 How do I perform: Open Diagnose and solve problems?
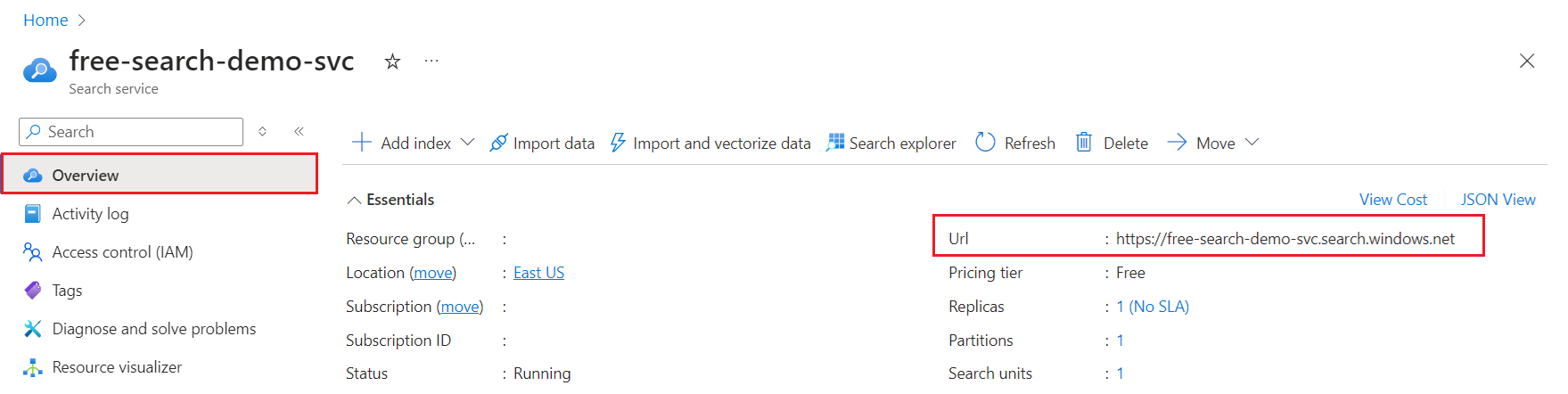click(153, 329)
